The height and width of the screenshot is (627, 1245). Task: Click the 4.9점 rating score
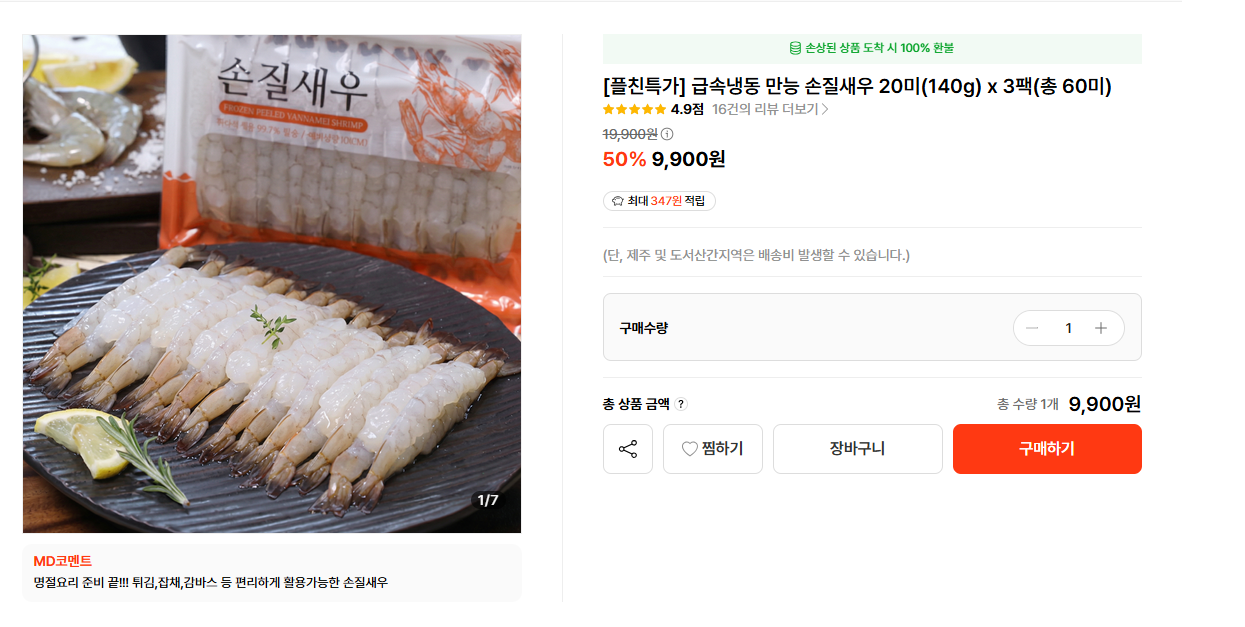pos(687,109)
